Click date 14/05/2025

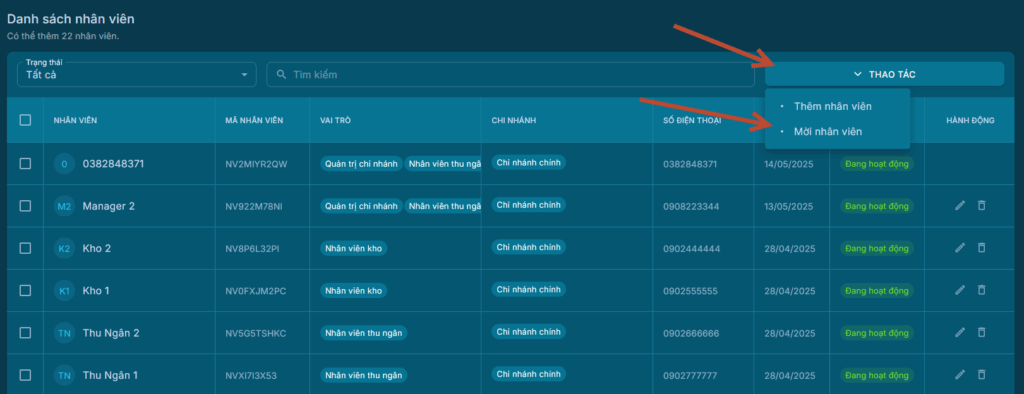pyautogui.click(x=789, y=164)
